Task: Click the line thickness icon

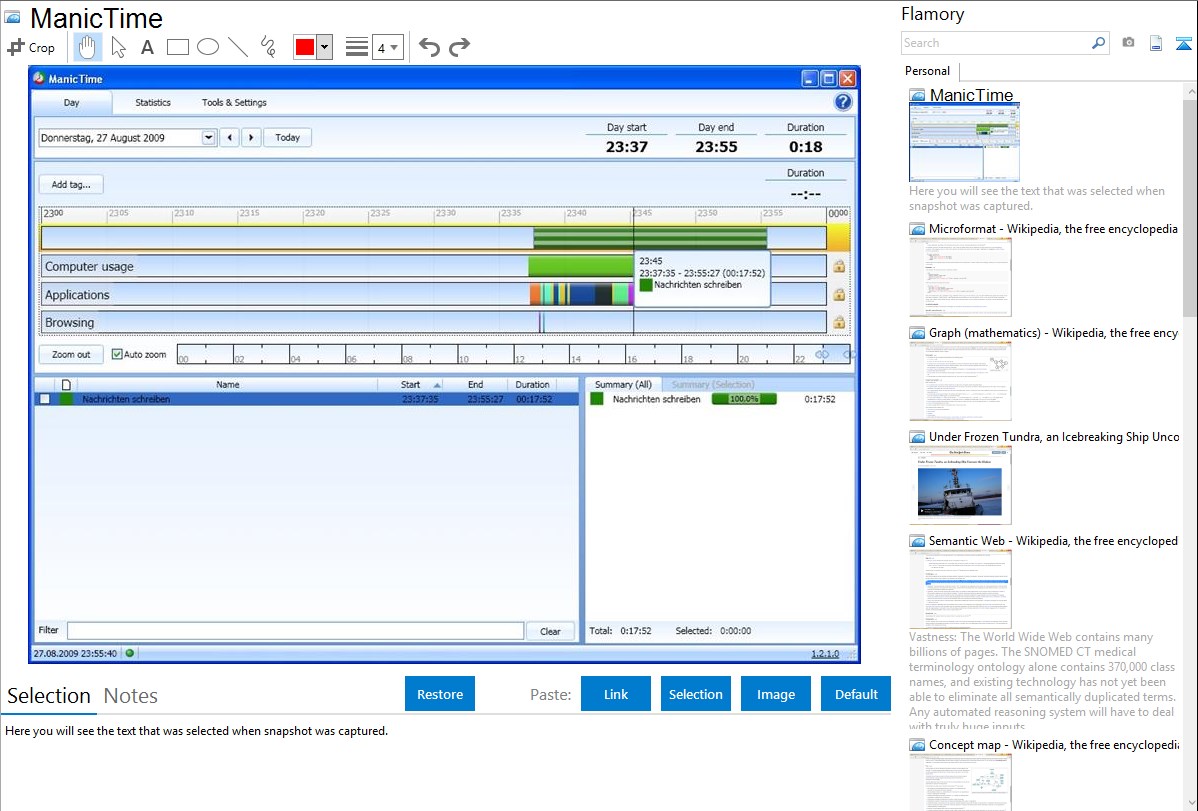Action: coord(356,47)
